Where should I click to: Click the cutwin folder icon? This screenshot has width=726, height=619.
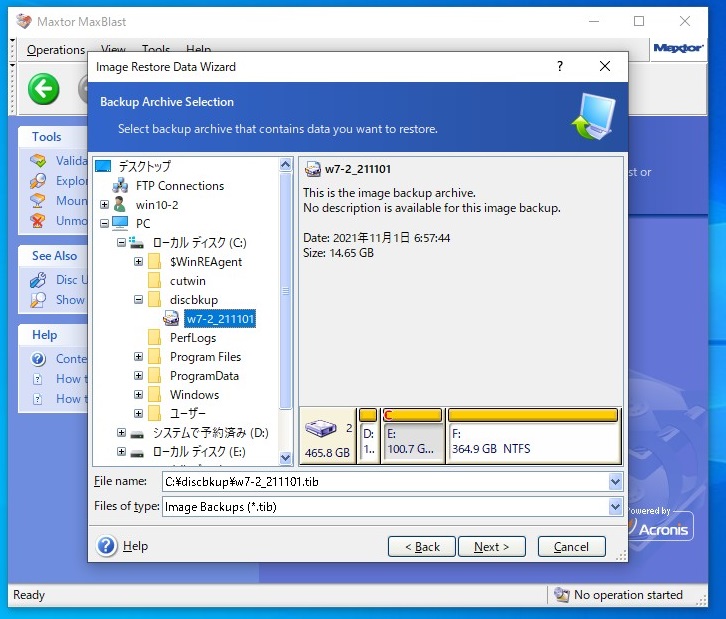click(155, 281)
